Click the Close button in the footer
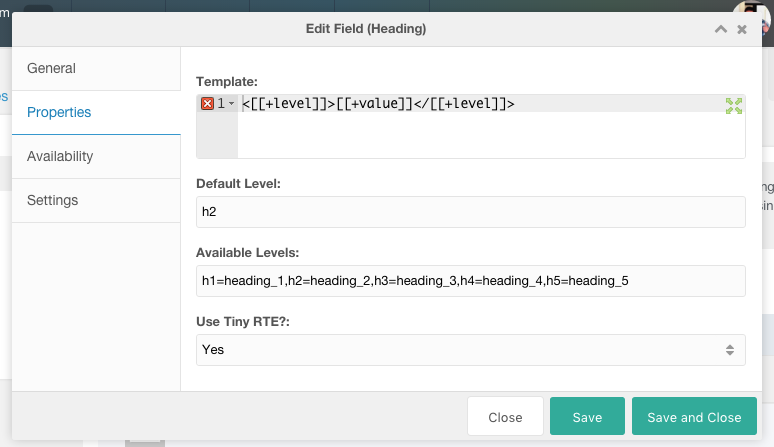This screenshot has width=774, height=447. (x=505, y=416)
